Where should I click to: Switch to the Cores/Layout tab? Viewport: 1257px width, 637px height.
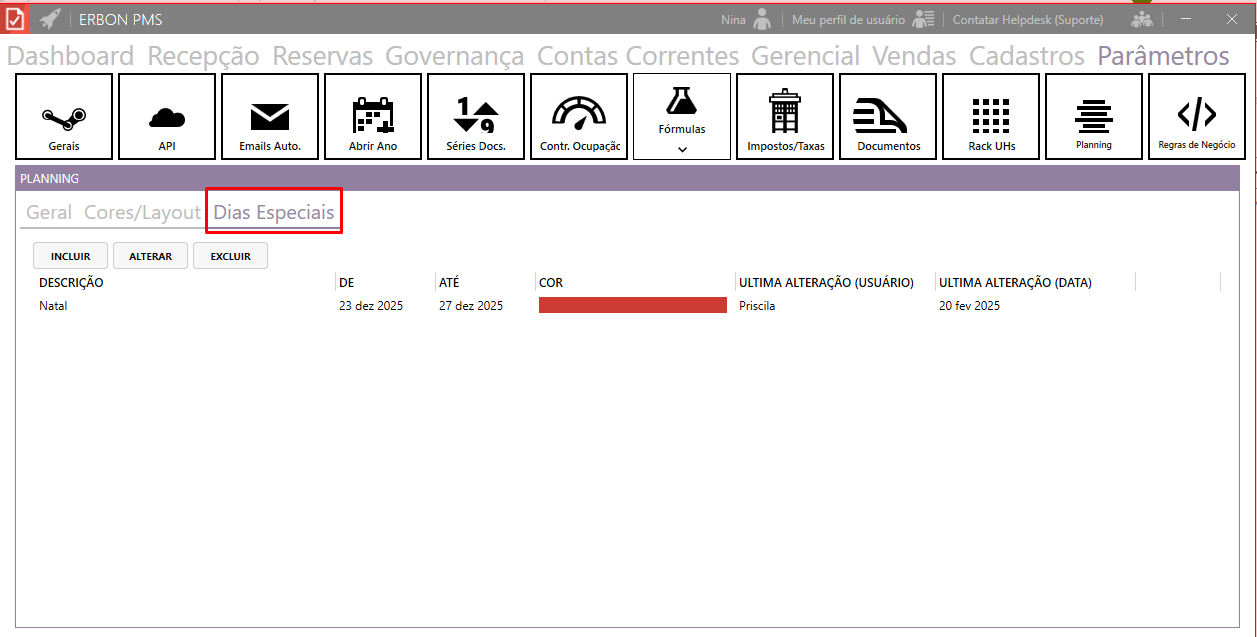point(142,213)
